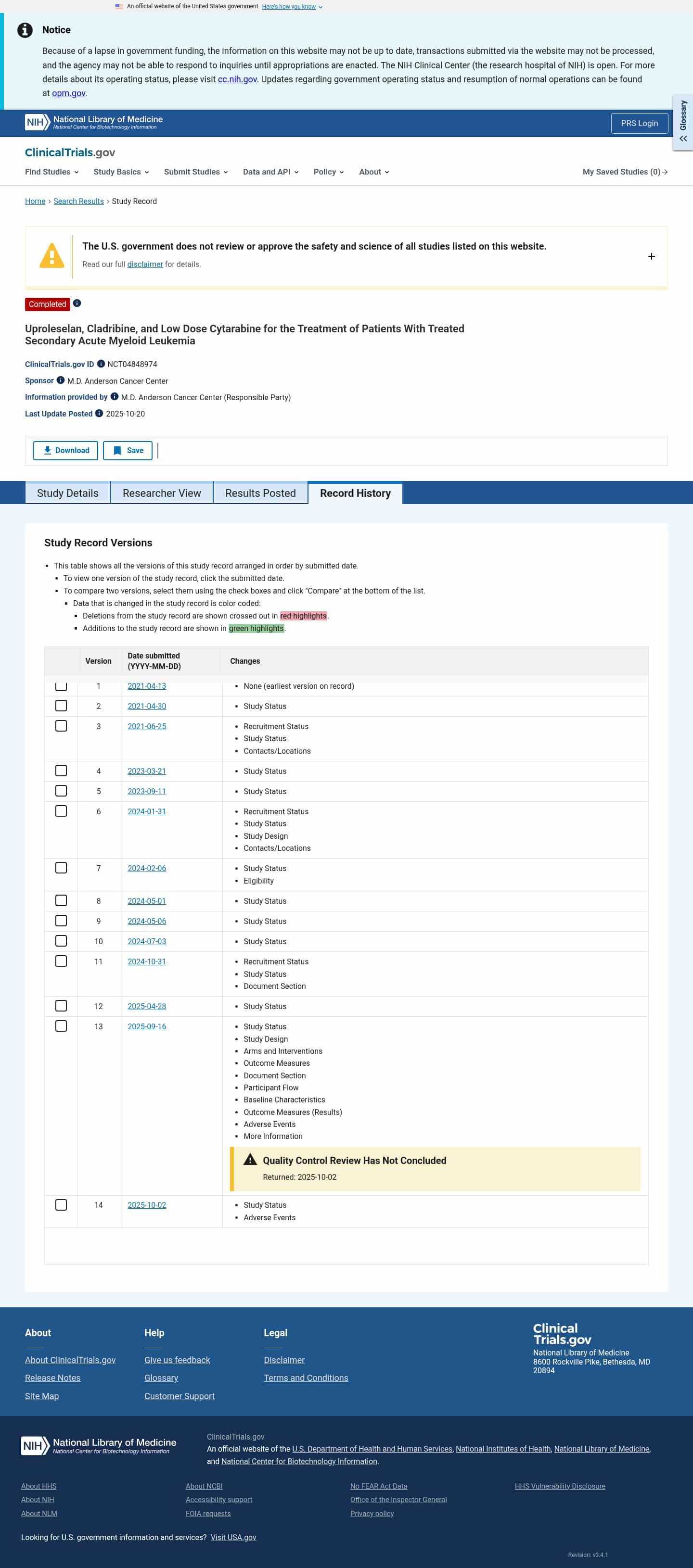The image size is (693, 1568).
Task: Select the Record History tab
Action: coord(356,493)
